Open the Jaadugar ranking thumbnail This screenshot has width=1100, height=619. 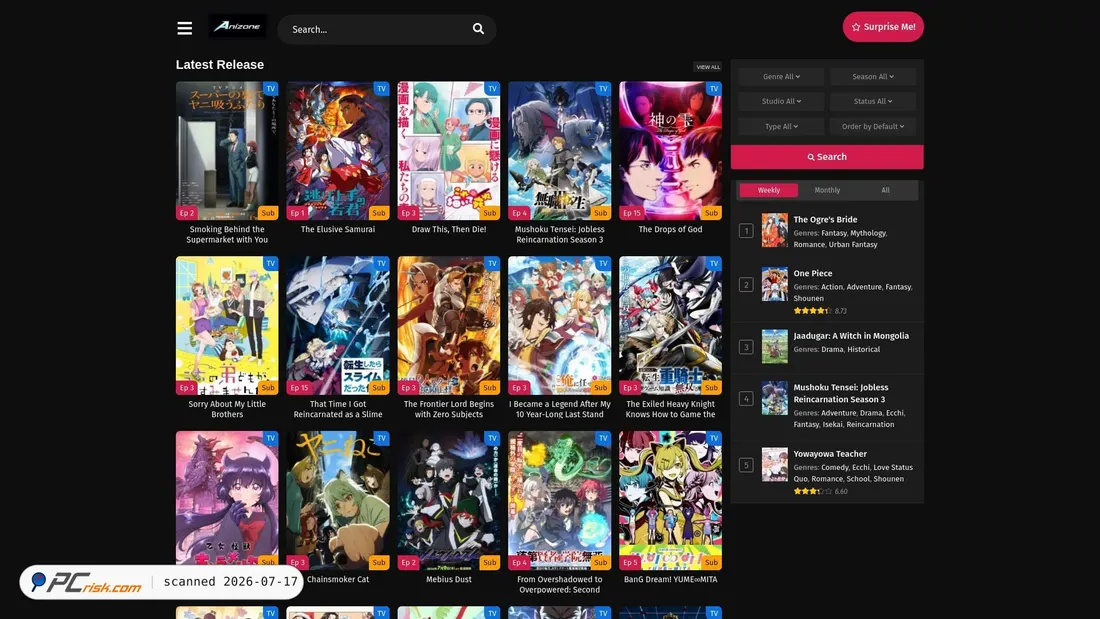pos(774,347)
